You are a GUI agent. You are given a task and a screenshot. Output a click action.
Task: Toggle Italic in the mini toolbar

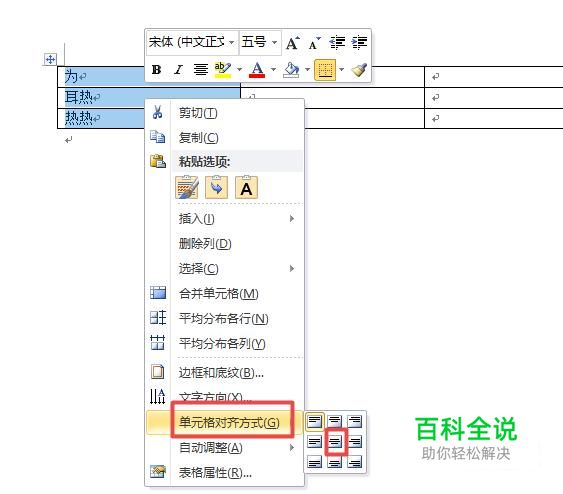(178, 69)
